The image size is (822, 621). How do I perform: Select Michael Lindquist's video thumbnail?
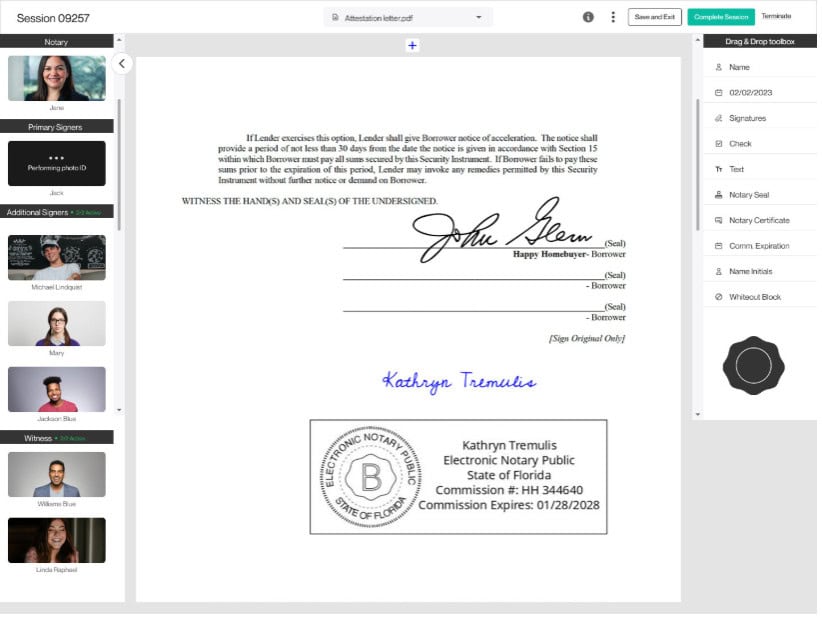(x=57, y=258)
